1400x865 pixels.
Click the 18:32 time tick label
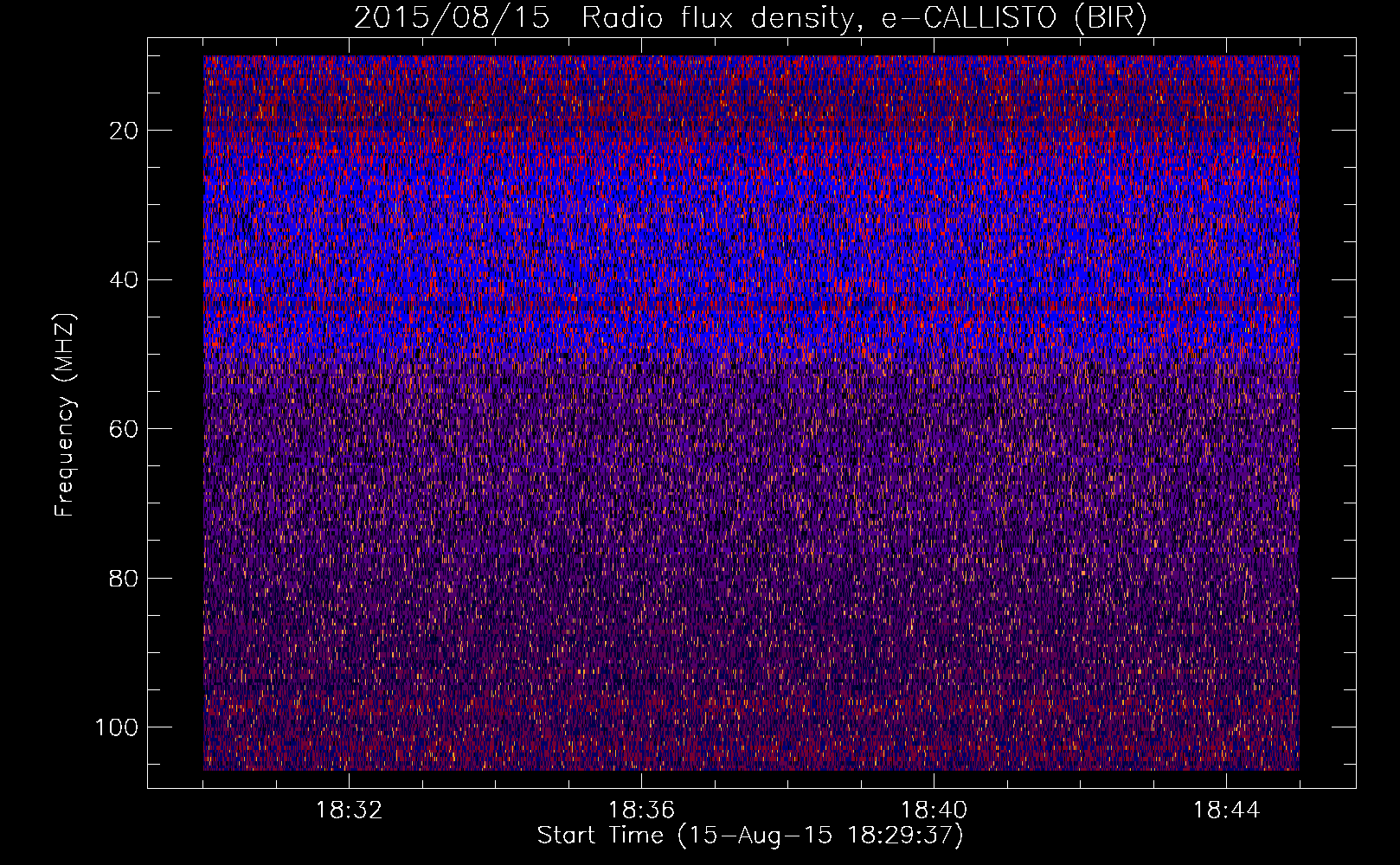(x=349, y=811)
